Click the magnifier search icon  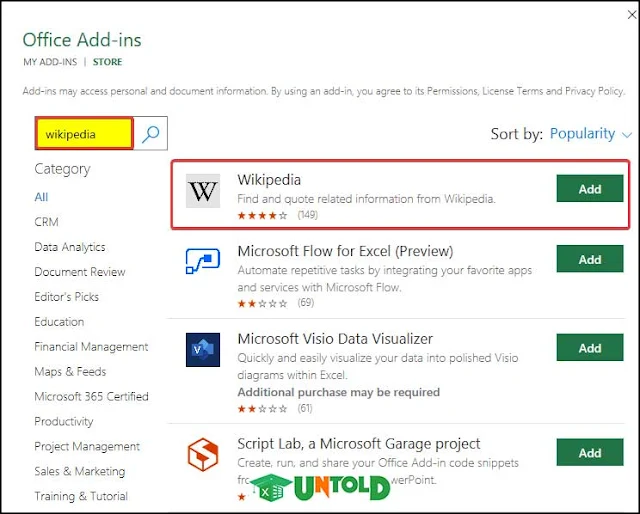[150, 134]
